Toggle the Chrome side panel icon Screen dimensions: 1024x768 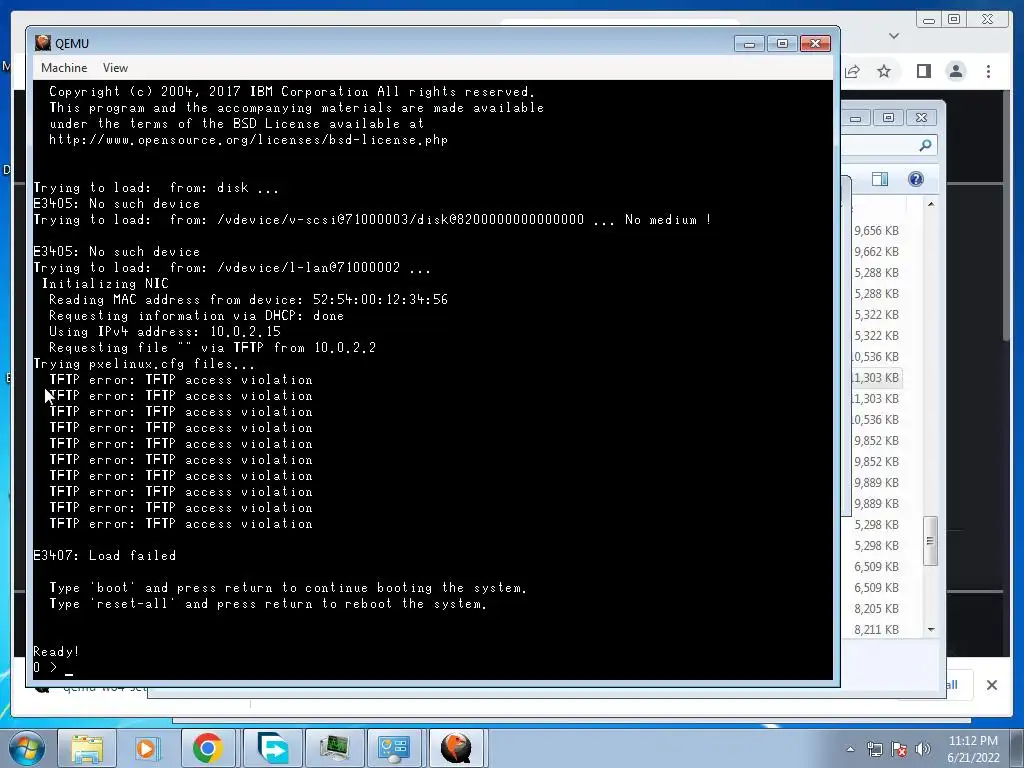[923, 71]
